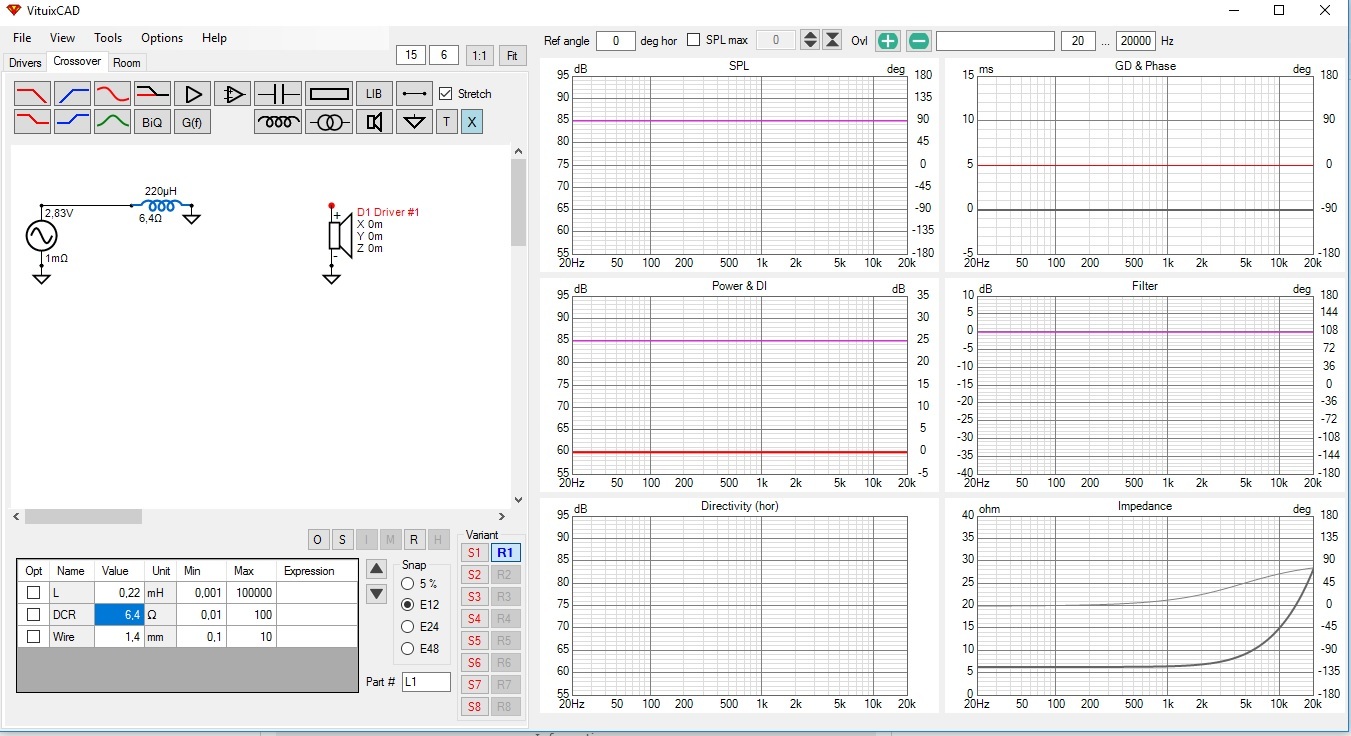Screen dimensions: 1351x736
Task: Click the SPL max spinner arrows
Action: [810, 40]
